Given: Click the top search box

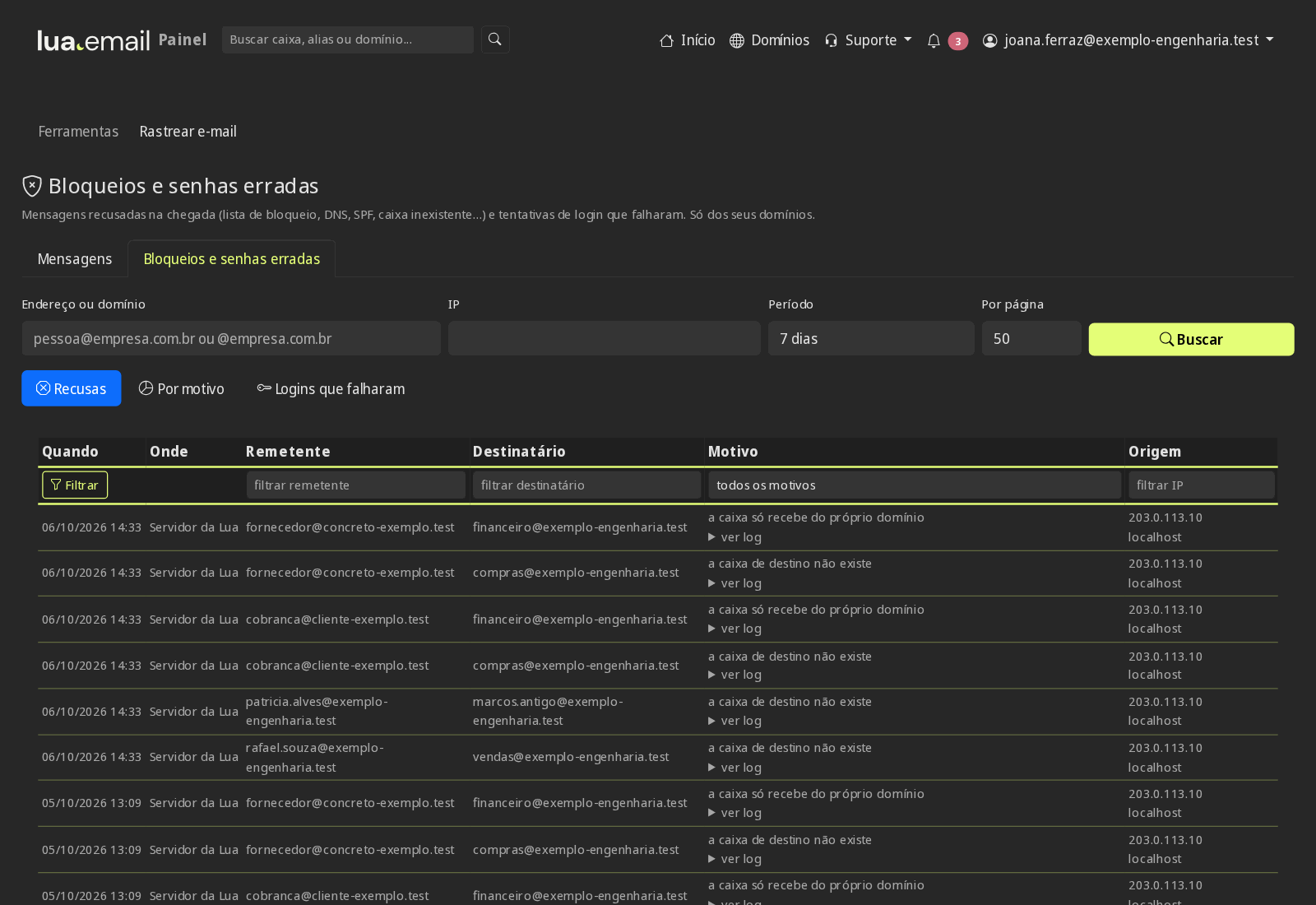Looking at the screenshot, I should [348, 39].
